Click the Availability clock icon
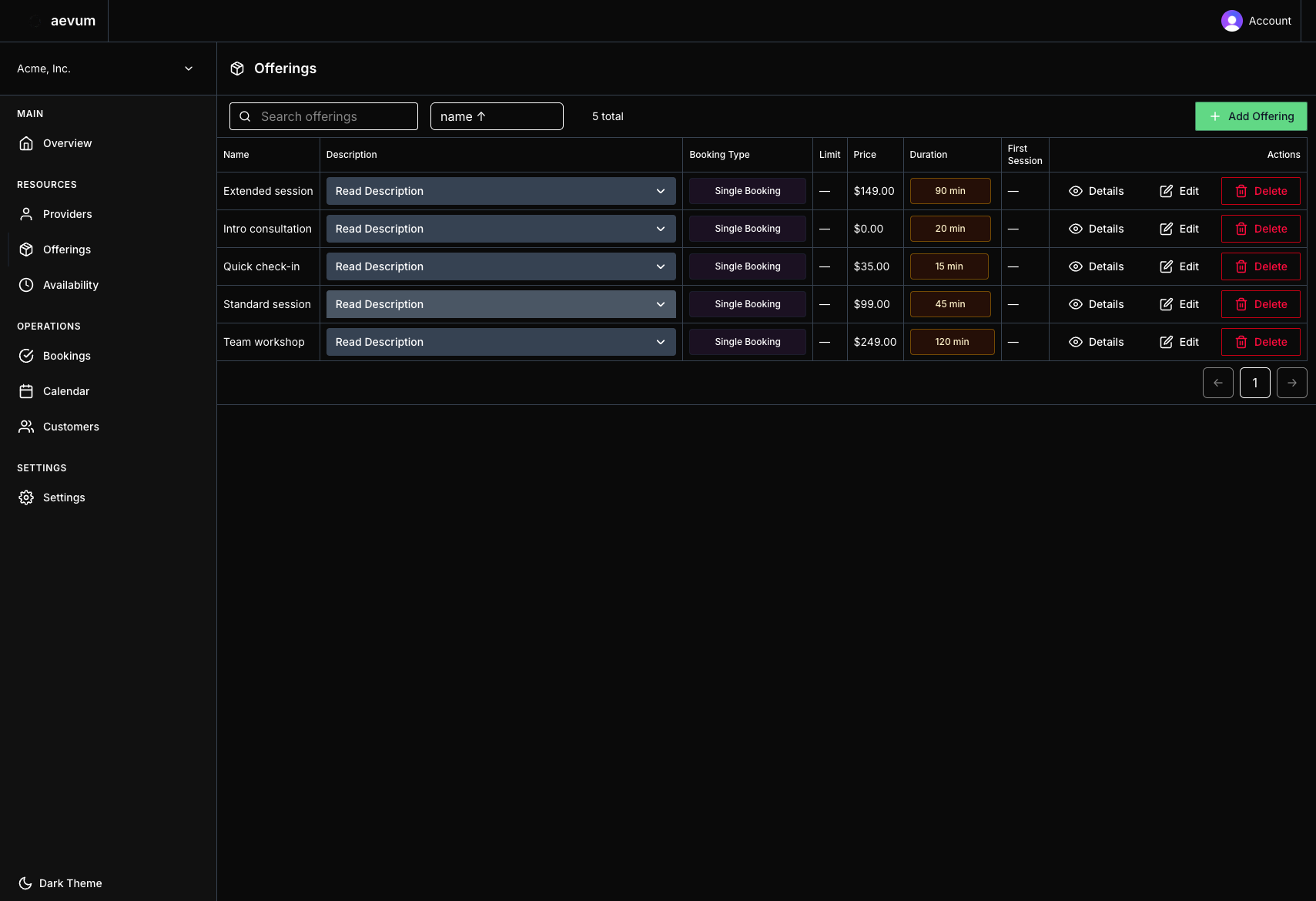The width and height of the screenshot is (1316, 901). (x=26, y=285)
